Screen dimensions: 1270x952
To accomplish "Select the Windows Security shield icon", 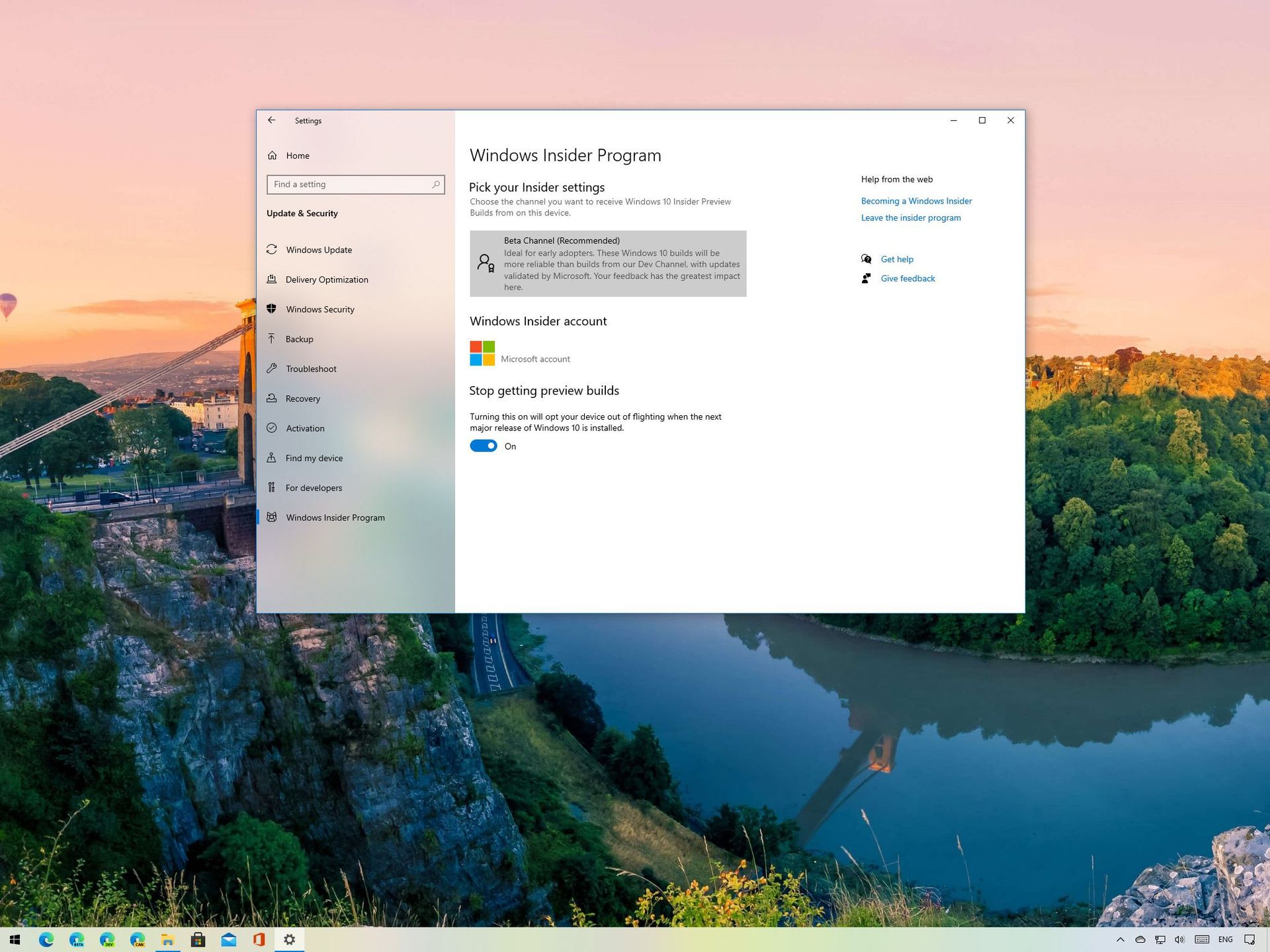I will (x=273, y=309).
